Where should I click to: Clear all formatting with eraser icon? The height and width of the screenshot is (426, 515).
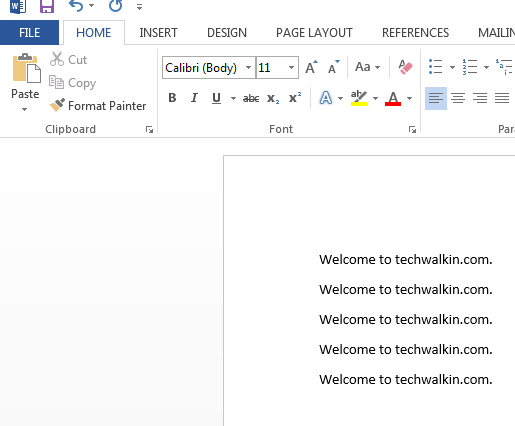(x=405, y=67)
